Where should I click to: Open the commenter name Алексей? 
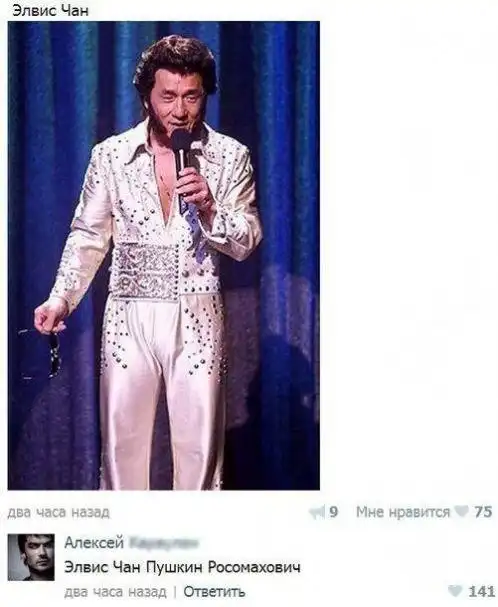(94, 543)
